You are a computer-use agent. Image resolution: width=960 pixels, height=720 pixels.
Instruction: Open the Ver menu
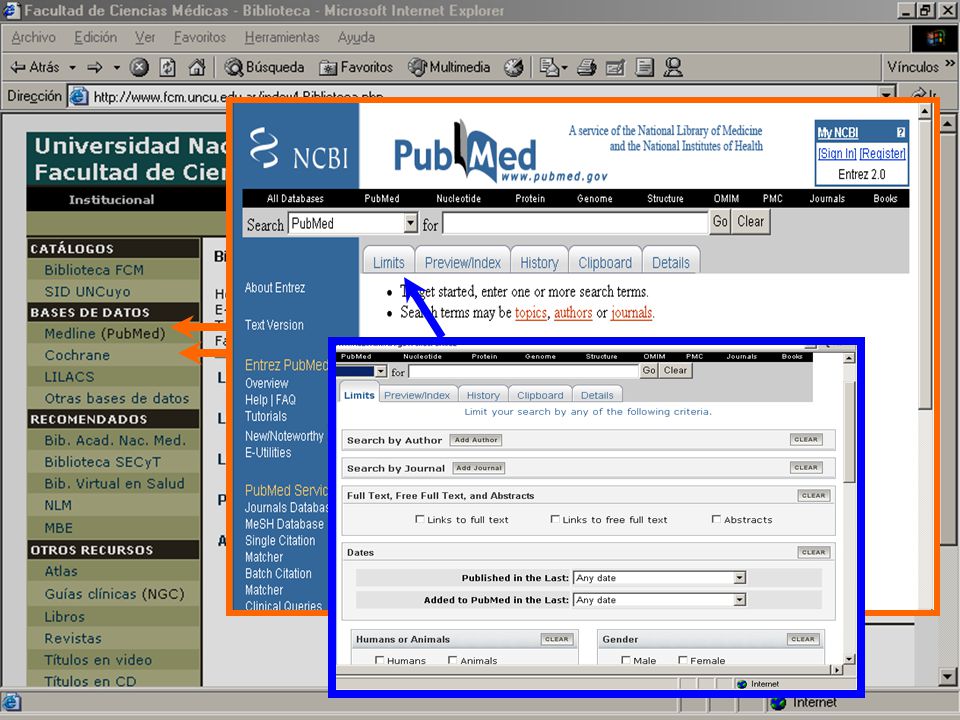[145, 37]
